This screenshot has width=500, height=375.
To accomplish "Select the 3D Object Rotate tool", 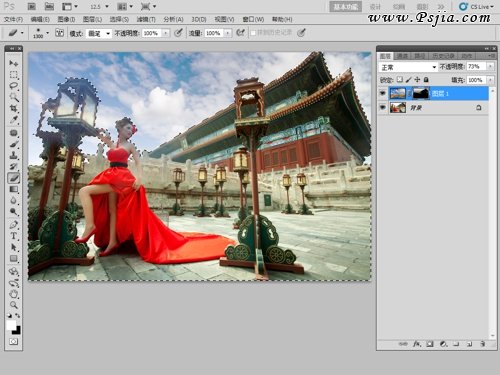I will tap(13, 271).
